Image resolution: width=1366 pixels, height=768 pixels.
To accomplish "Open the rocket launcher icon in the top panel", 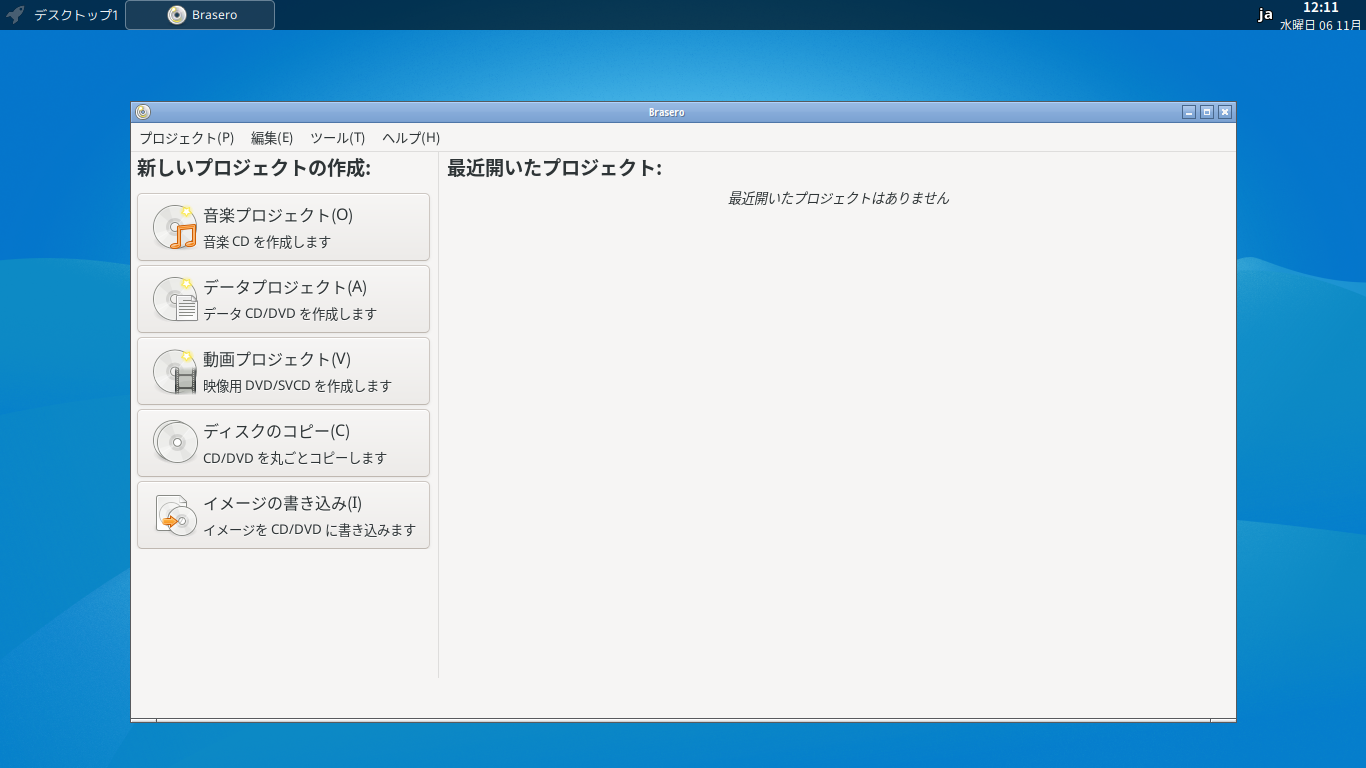I will [15, 15].
